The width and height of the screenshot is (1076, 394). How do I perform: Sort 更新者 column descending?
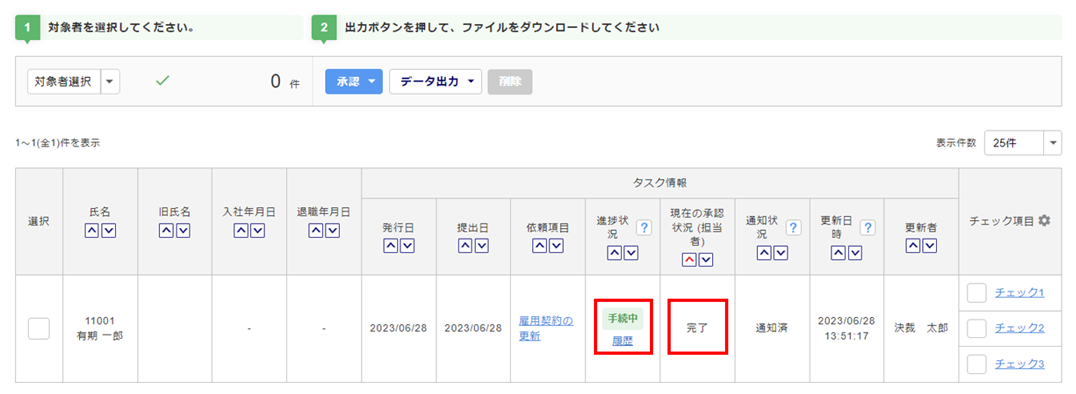click(930, 246)
